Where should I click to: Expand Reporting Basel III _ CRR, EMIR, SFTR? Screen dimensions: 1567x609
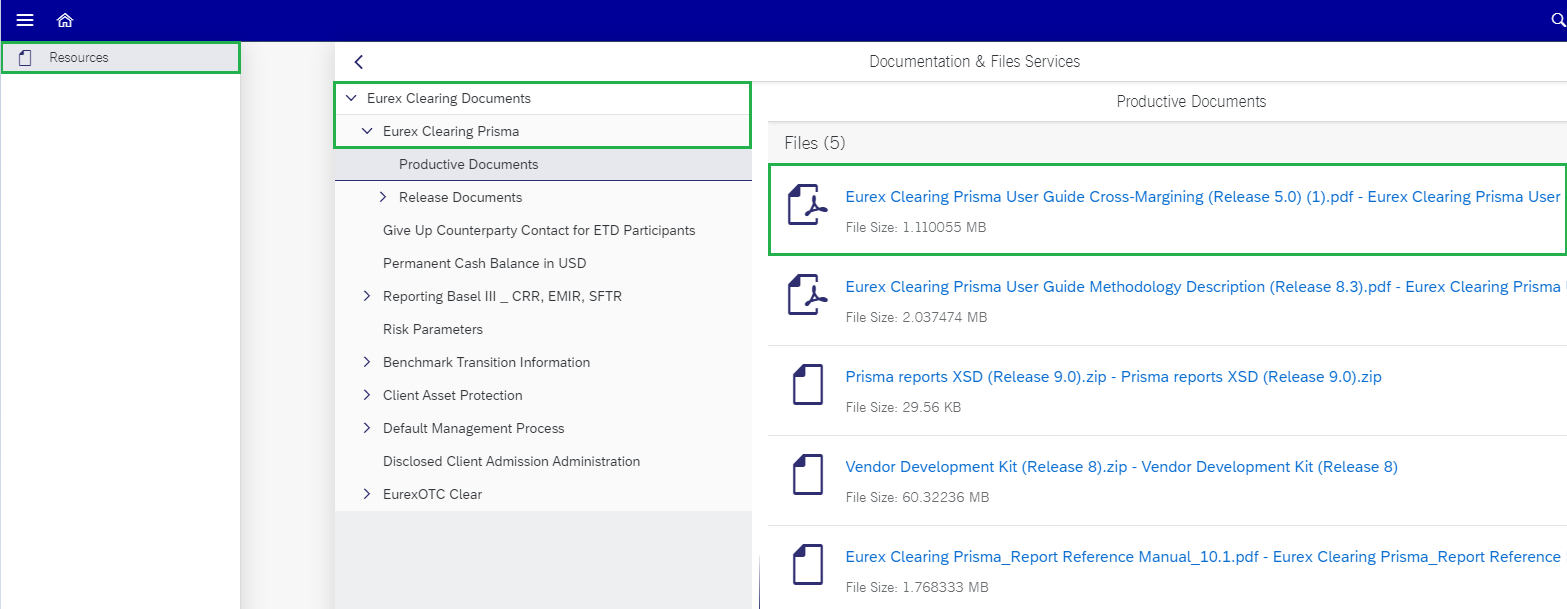tap(367, 296)
